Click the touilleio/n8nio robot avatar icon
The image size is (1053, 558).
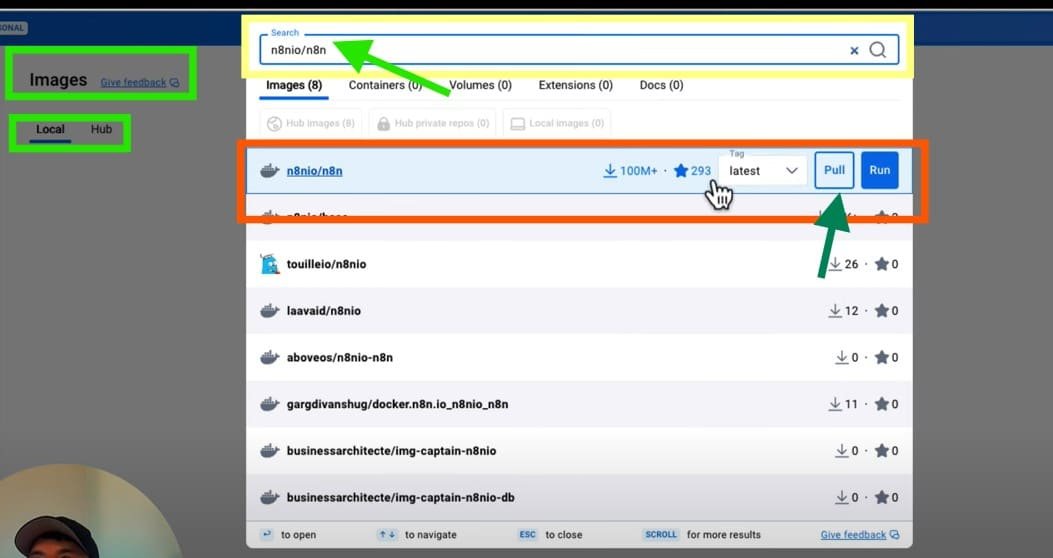[269, 264]
